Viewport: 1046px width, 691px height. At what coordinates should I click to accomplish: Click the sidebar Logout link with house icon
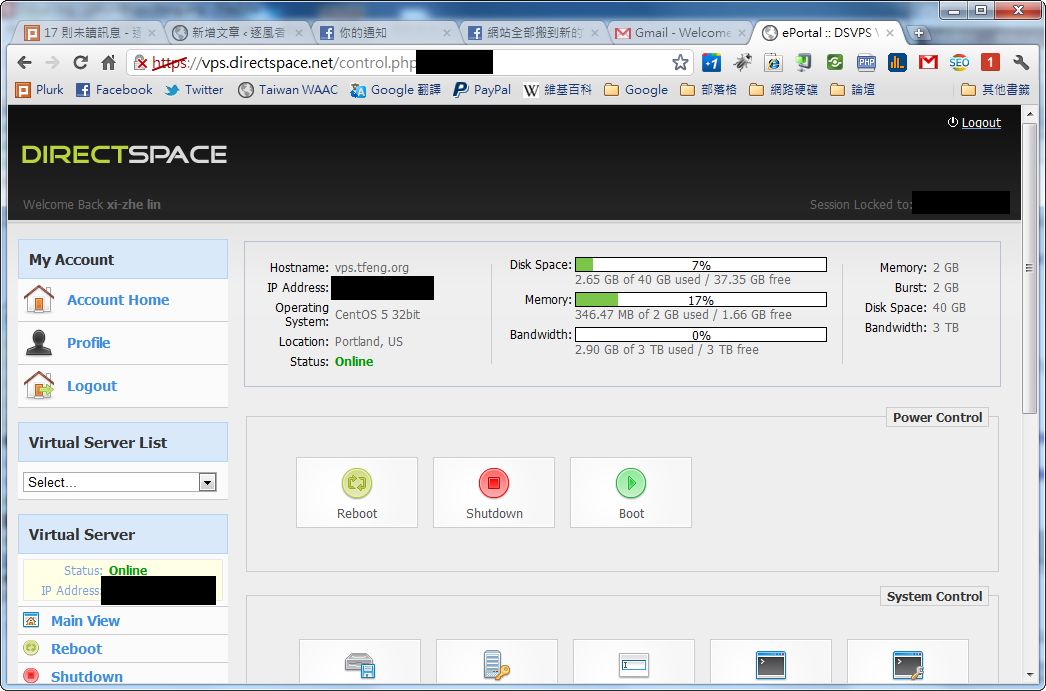coord(92,386)
